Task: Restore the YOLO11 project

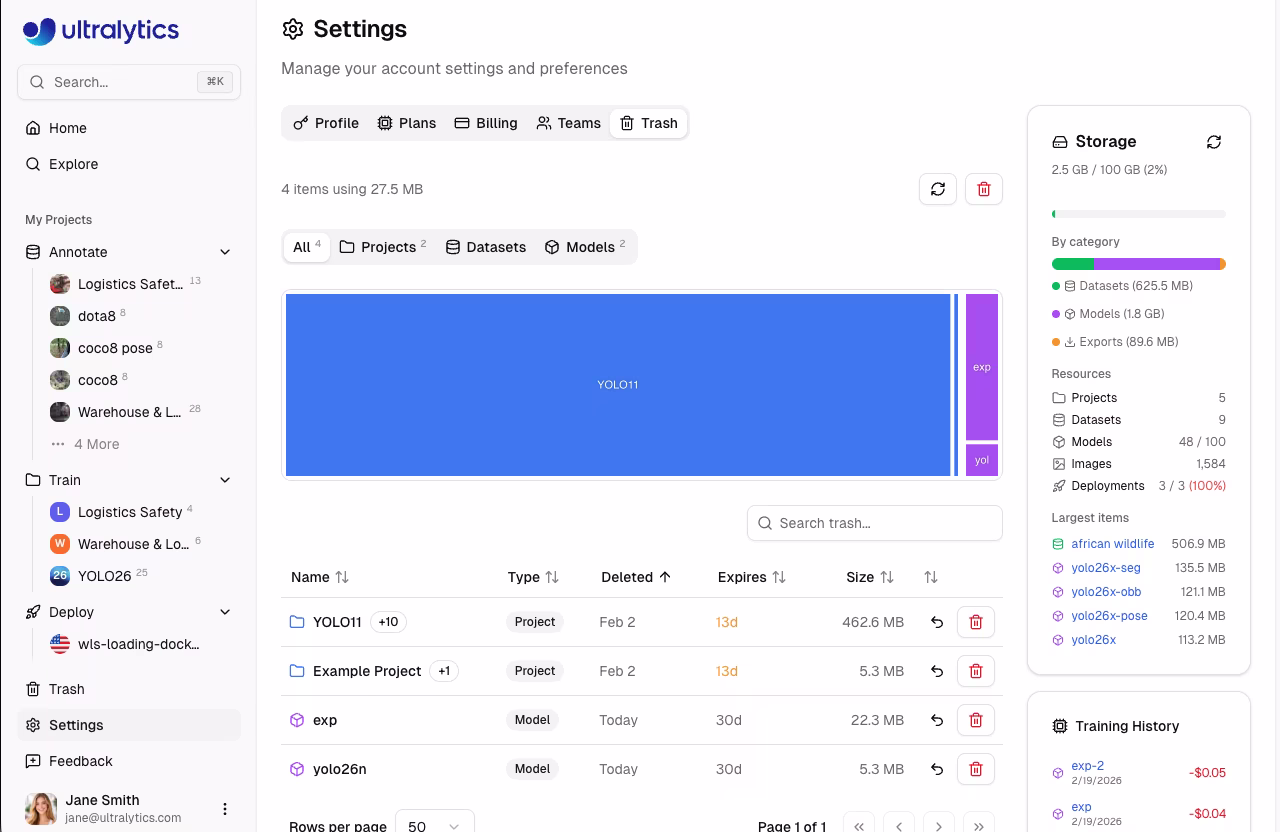Action: pyautogui.click(x=937, y=622)
